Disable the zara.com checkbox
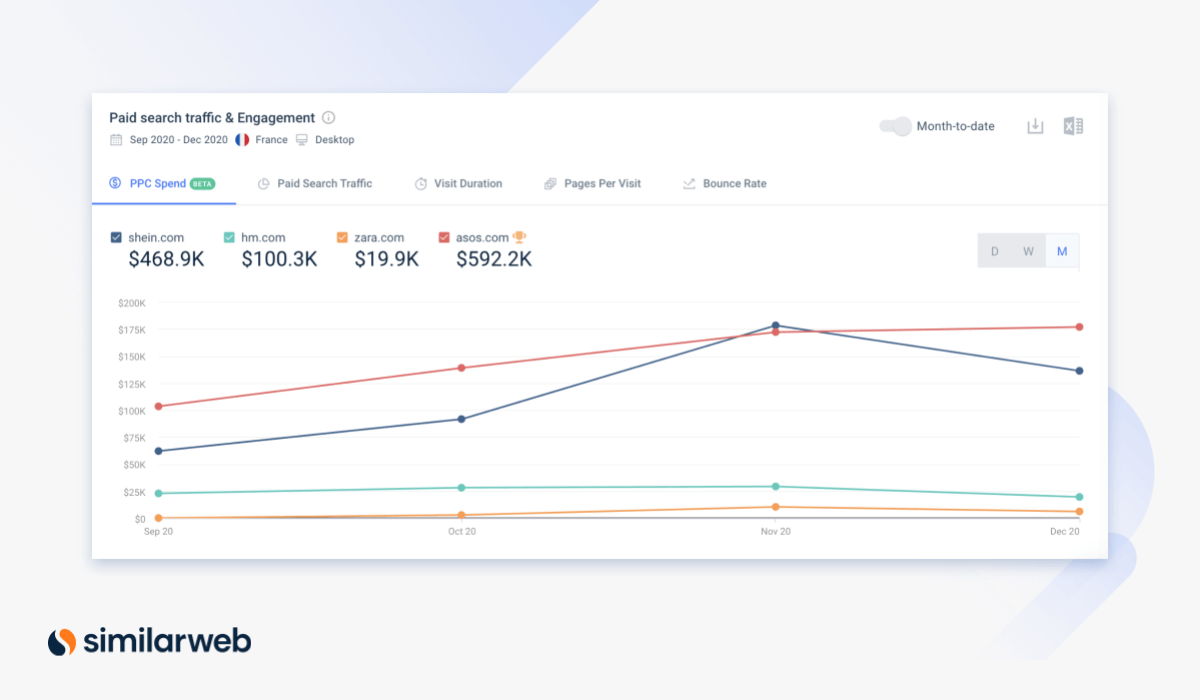Viewport: 1200px width, 700px height. 343,238
